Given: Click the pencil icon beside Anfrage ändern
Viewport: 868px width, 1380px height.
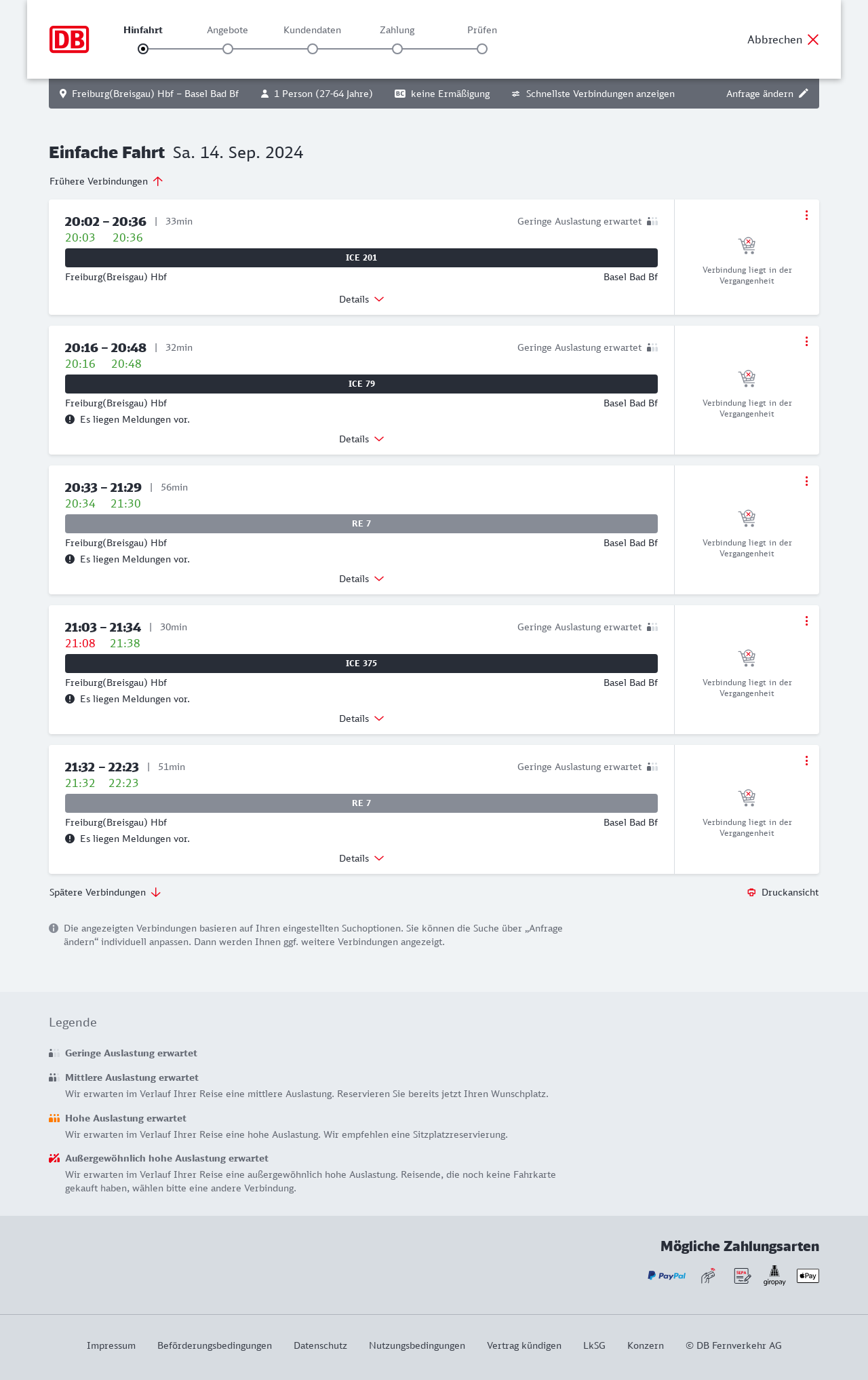Looking at the screenshot, I should (804, 94).
